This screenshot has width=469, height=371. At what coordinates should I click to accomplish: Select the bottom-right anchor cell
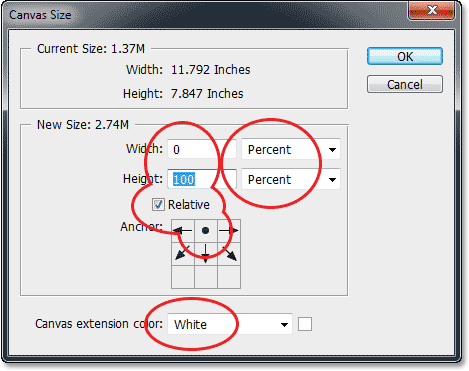point(229,277)
